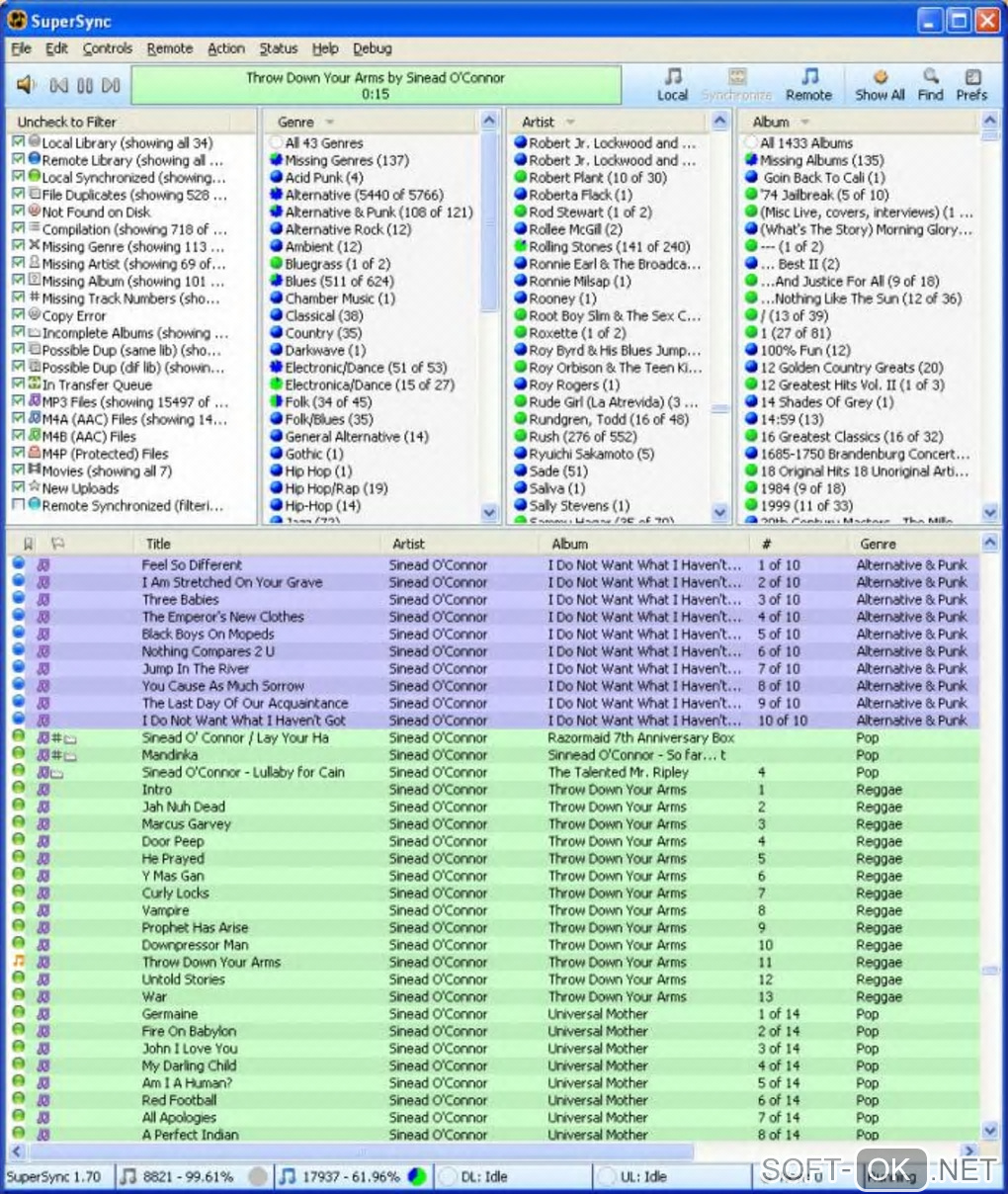Open the File menu
1008x1194 pixels.
pos(21,47)
